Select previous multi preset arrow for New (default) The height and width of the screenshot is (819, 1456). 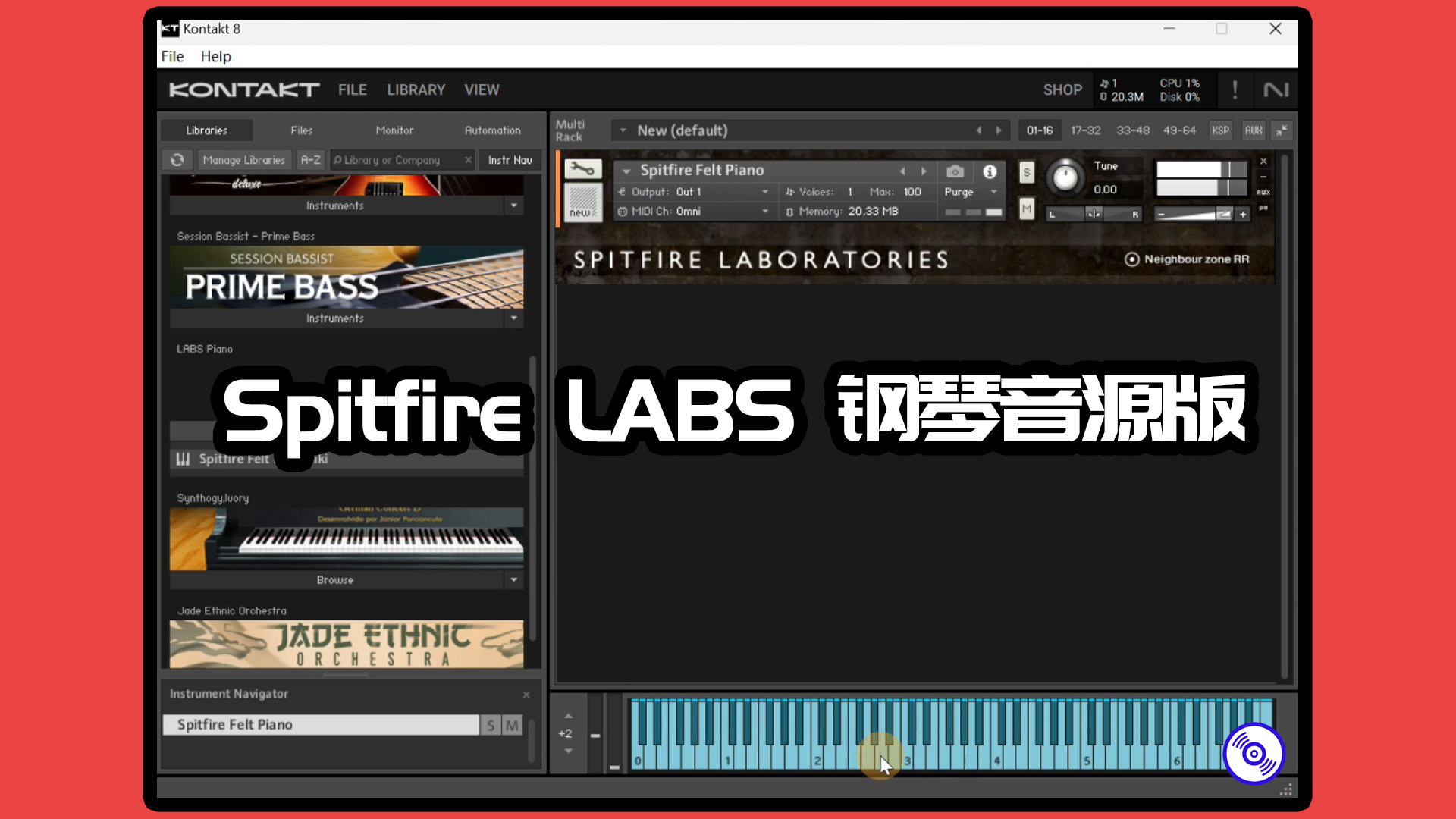[979, 130]
